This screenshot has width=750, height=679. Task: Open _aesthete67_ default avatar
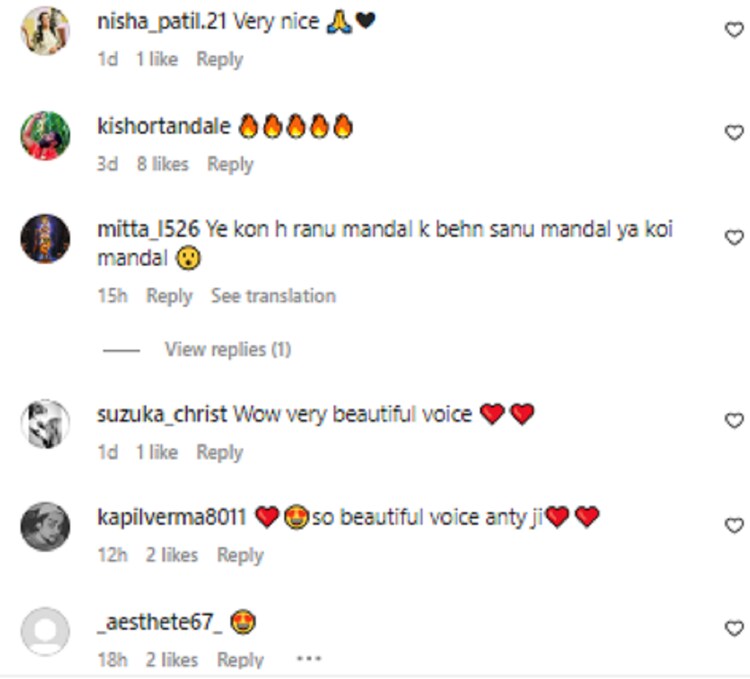pos(45,632)
